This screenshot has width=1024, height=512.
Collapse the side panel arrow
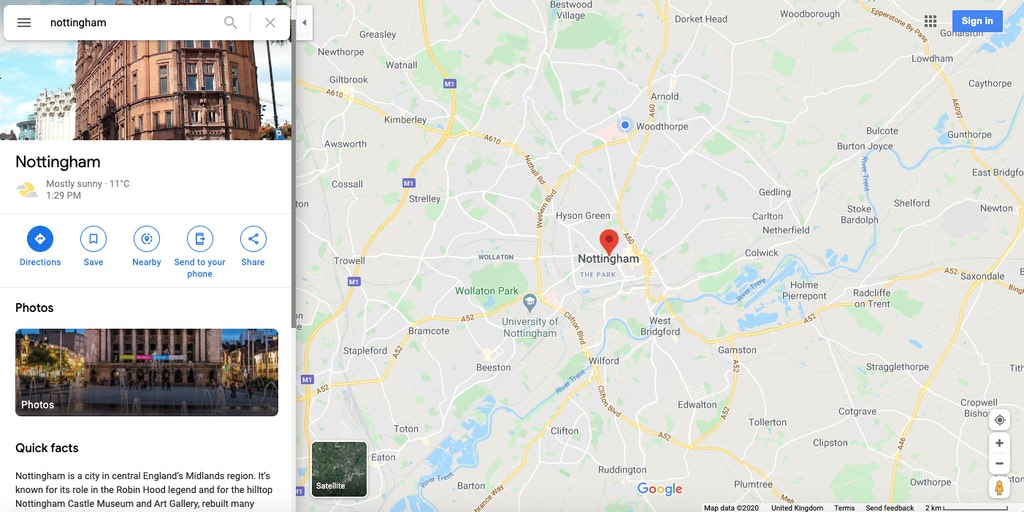304,22
